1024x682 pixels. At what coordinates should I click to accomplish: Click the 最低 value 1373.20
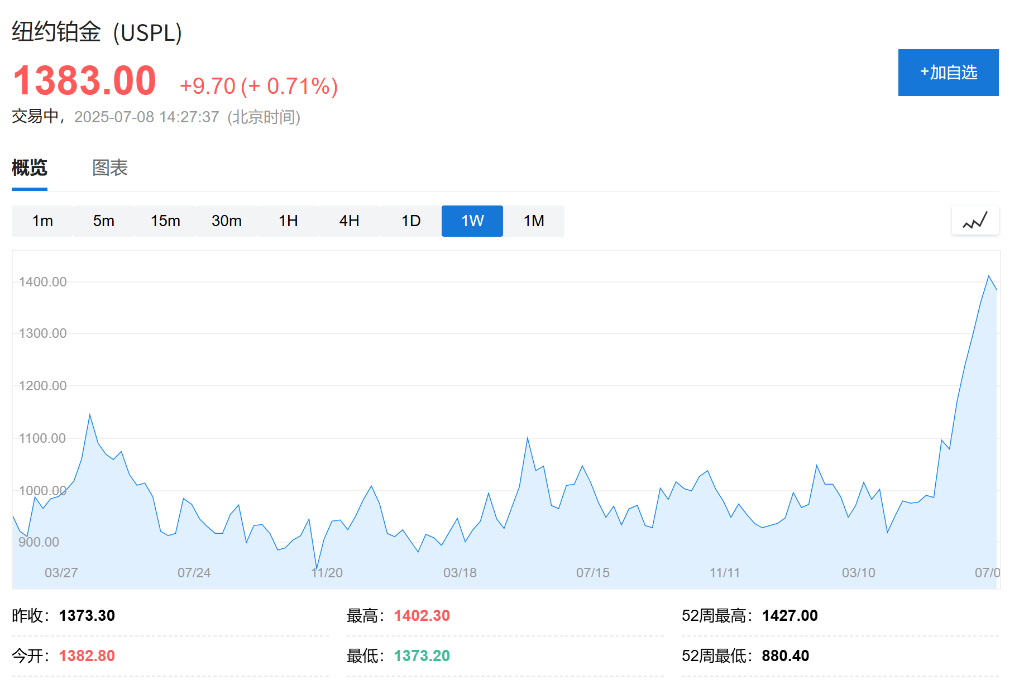[420, 655]
